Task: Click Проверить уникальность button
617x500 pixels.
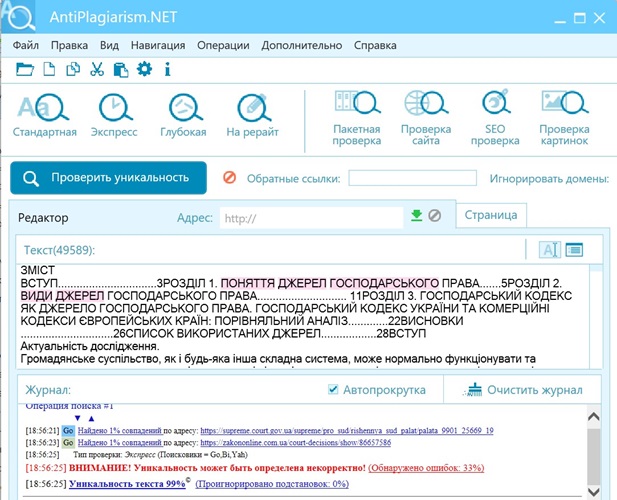Action: click(x=109, y=178)
